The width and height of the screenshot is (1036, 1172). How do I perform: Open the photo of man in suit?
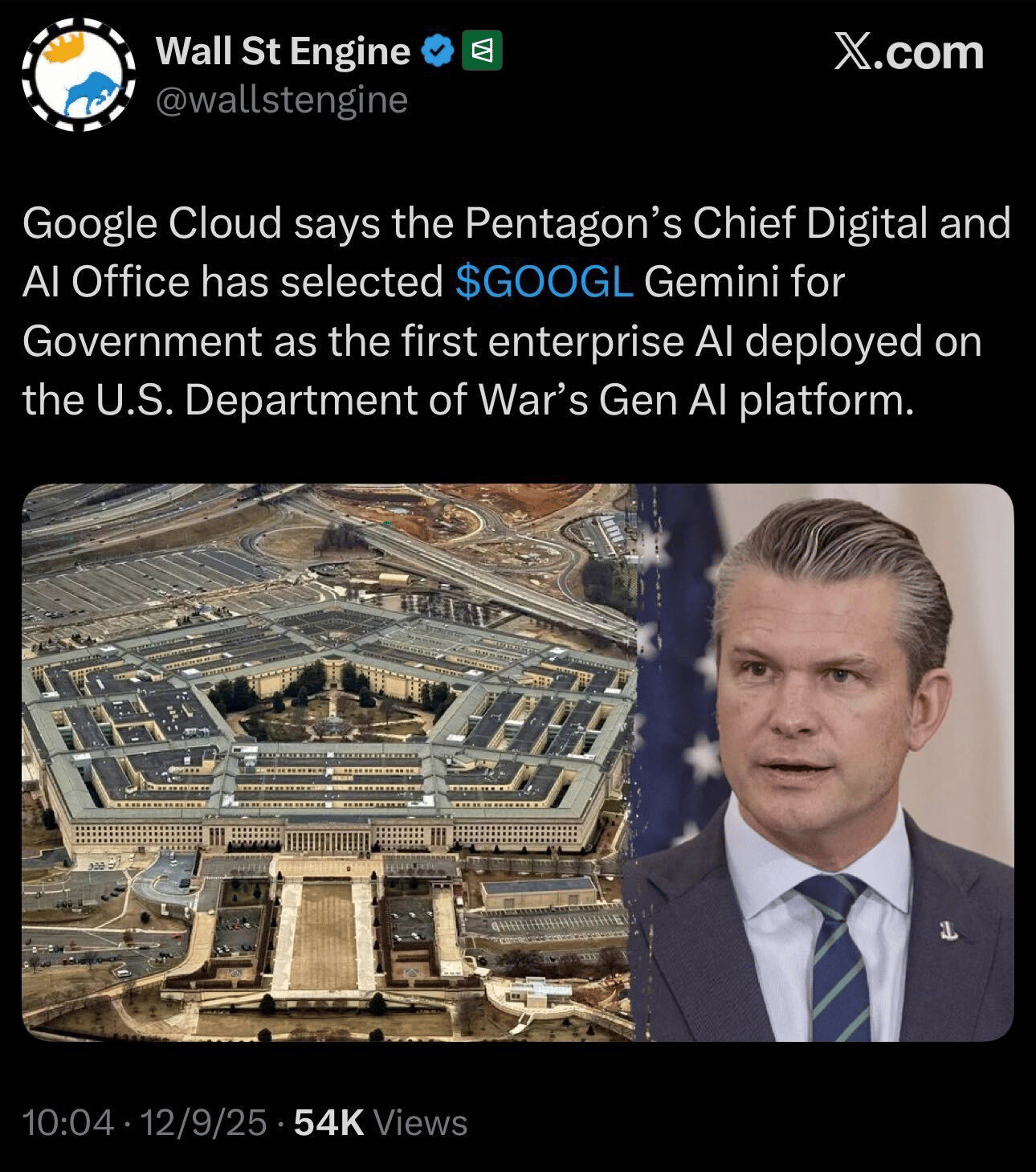pos(825,762)
